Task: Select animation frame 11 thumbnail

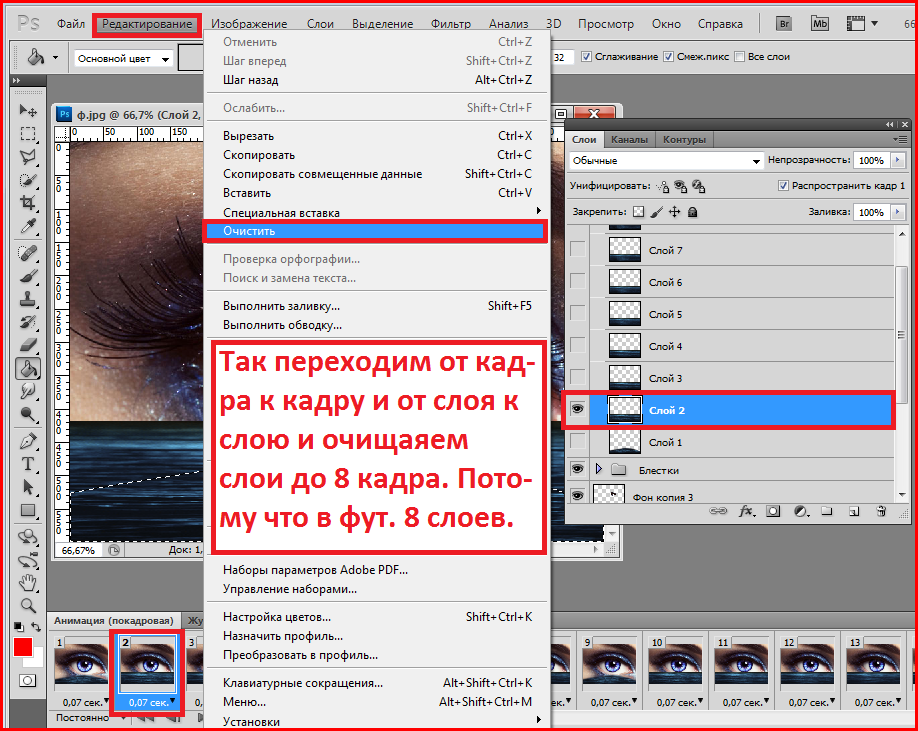Action: (x=741, y=664)
